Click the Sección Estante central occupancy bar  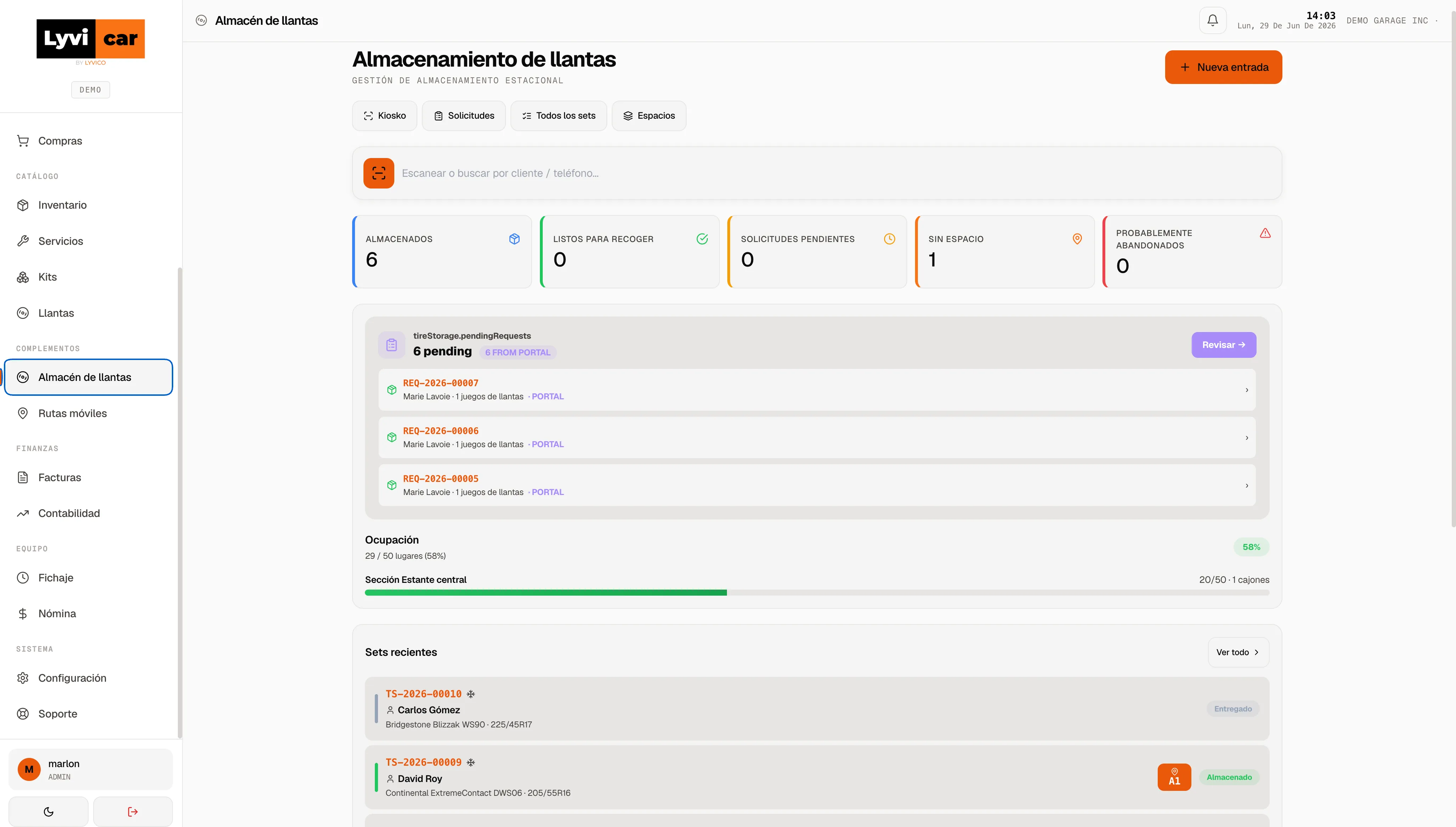tap(817, 592)
